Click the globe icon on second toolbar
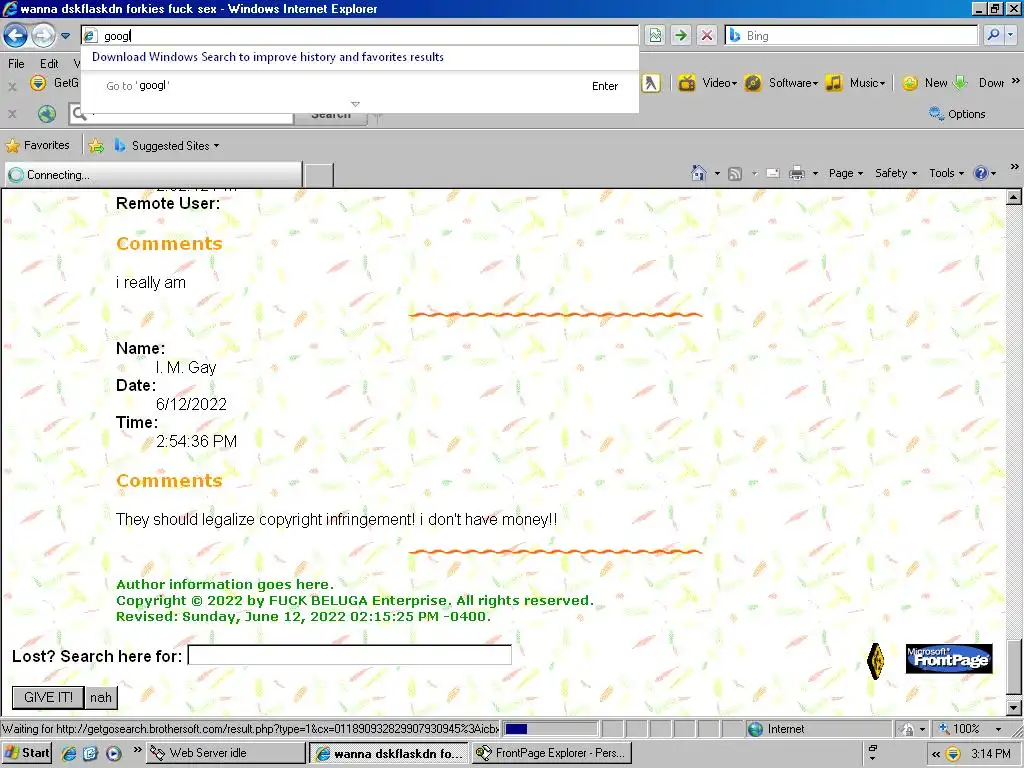Viewport: 1024px width, 768px height. coord(47,114)
